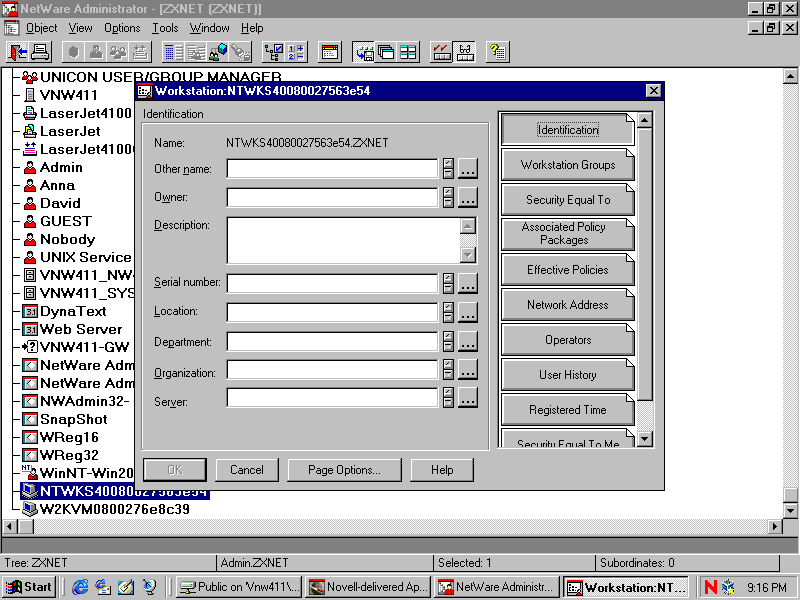Open the Window menu
800x600 pixels.
point(209,28)
